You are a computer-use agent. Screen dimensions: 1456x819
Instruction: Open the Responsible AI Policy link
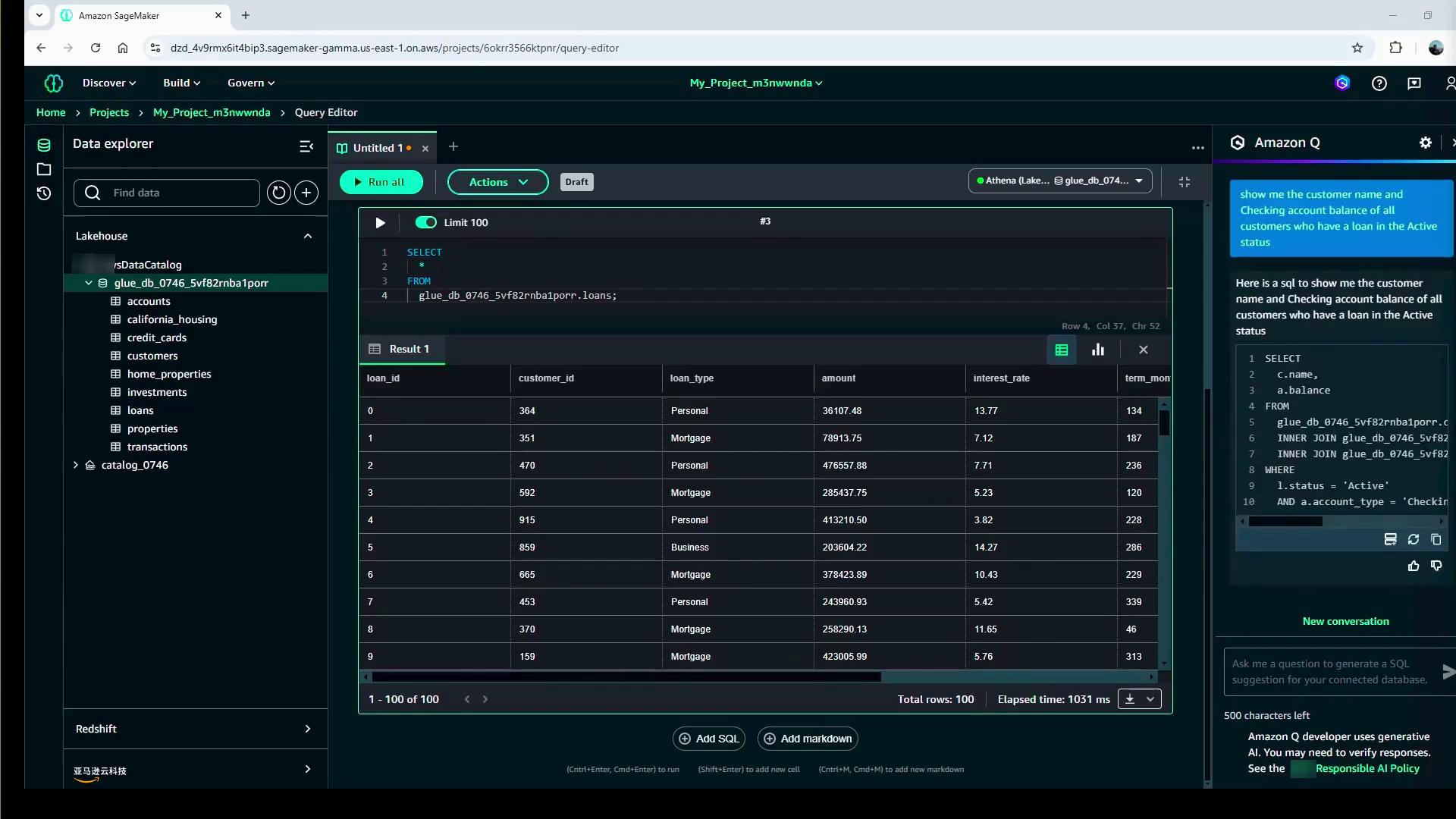1367,768
